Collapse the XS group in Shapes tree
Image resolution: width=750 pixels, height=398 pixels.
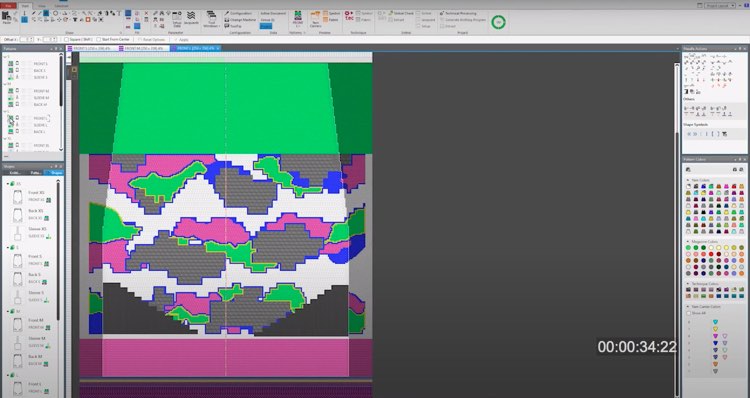7,184
